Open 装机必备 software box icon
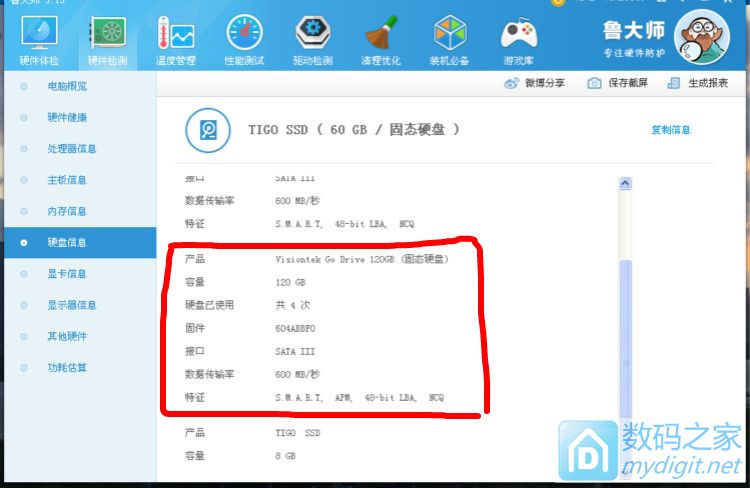The image size is (750, 488). pos(449,41)
